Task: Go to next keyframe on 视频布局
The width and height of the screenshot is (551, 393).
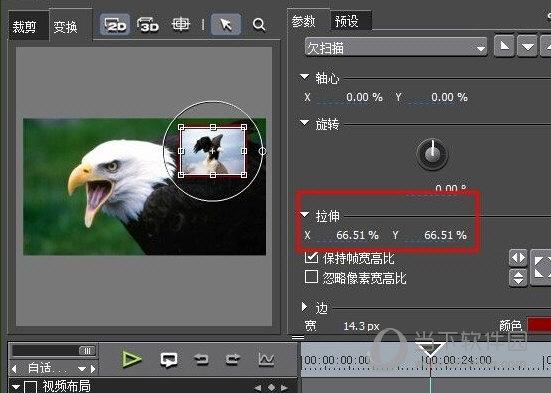Action: [284, 388]
